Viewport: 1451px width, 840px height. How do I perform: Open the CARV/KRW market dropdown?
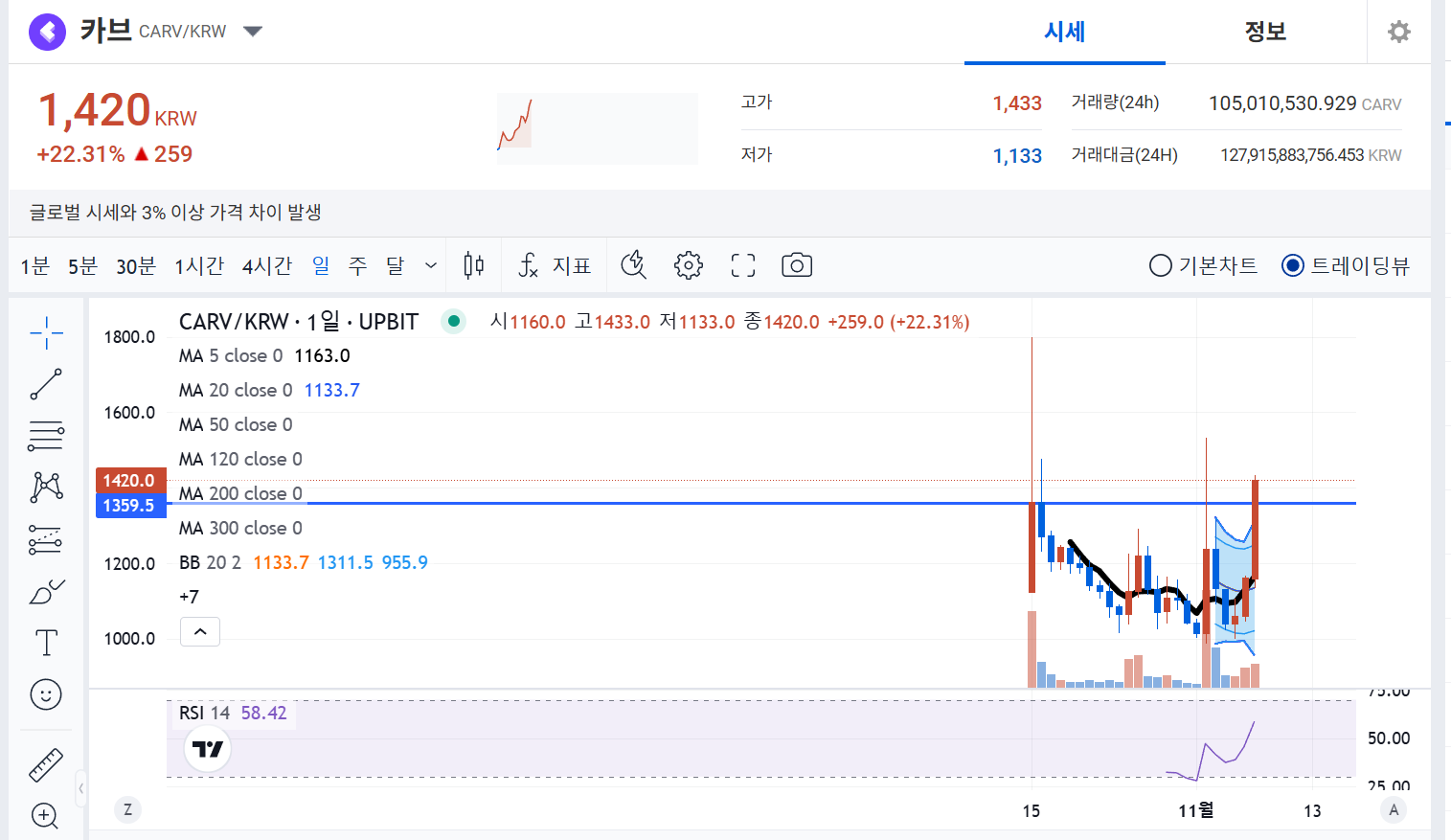(253, 32)
